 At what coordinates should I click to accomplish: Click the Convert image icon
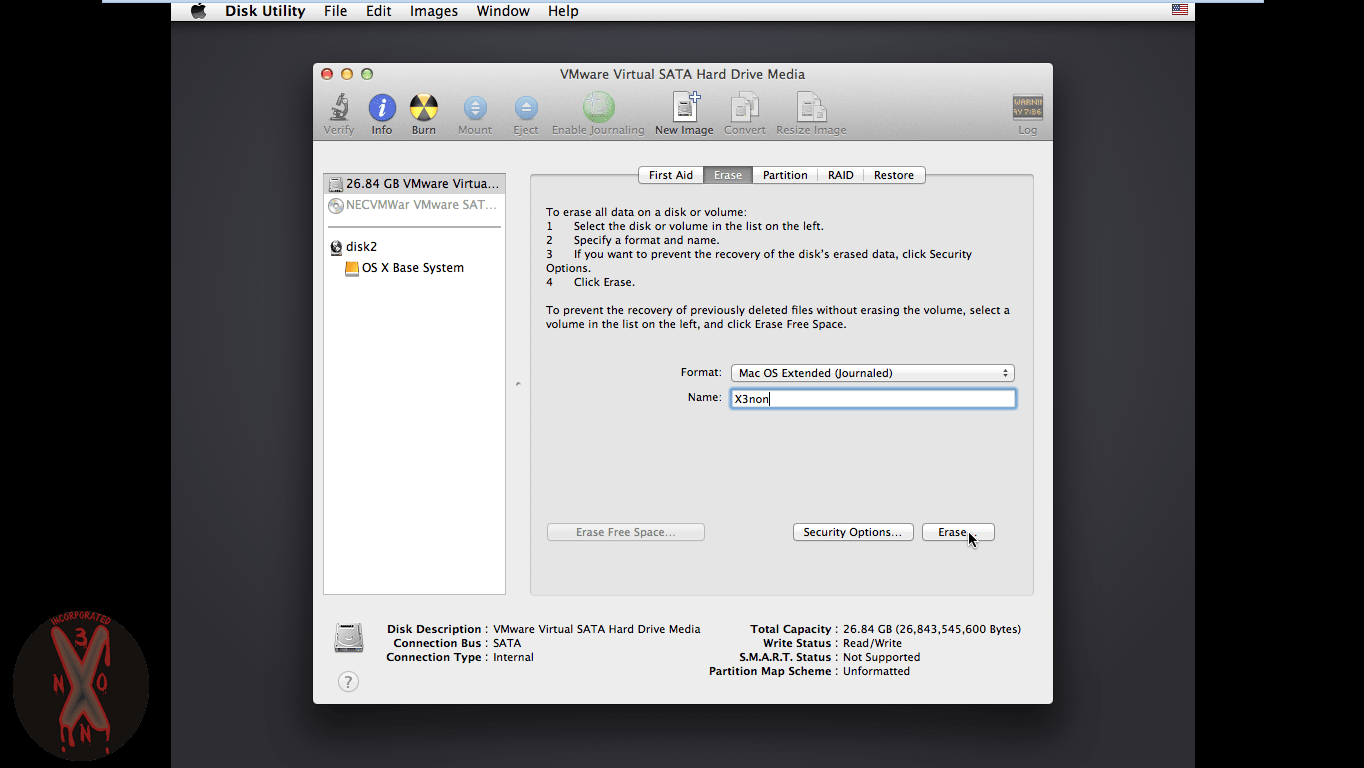point(745,108)
